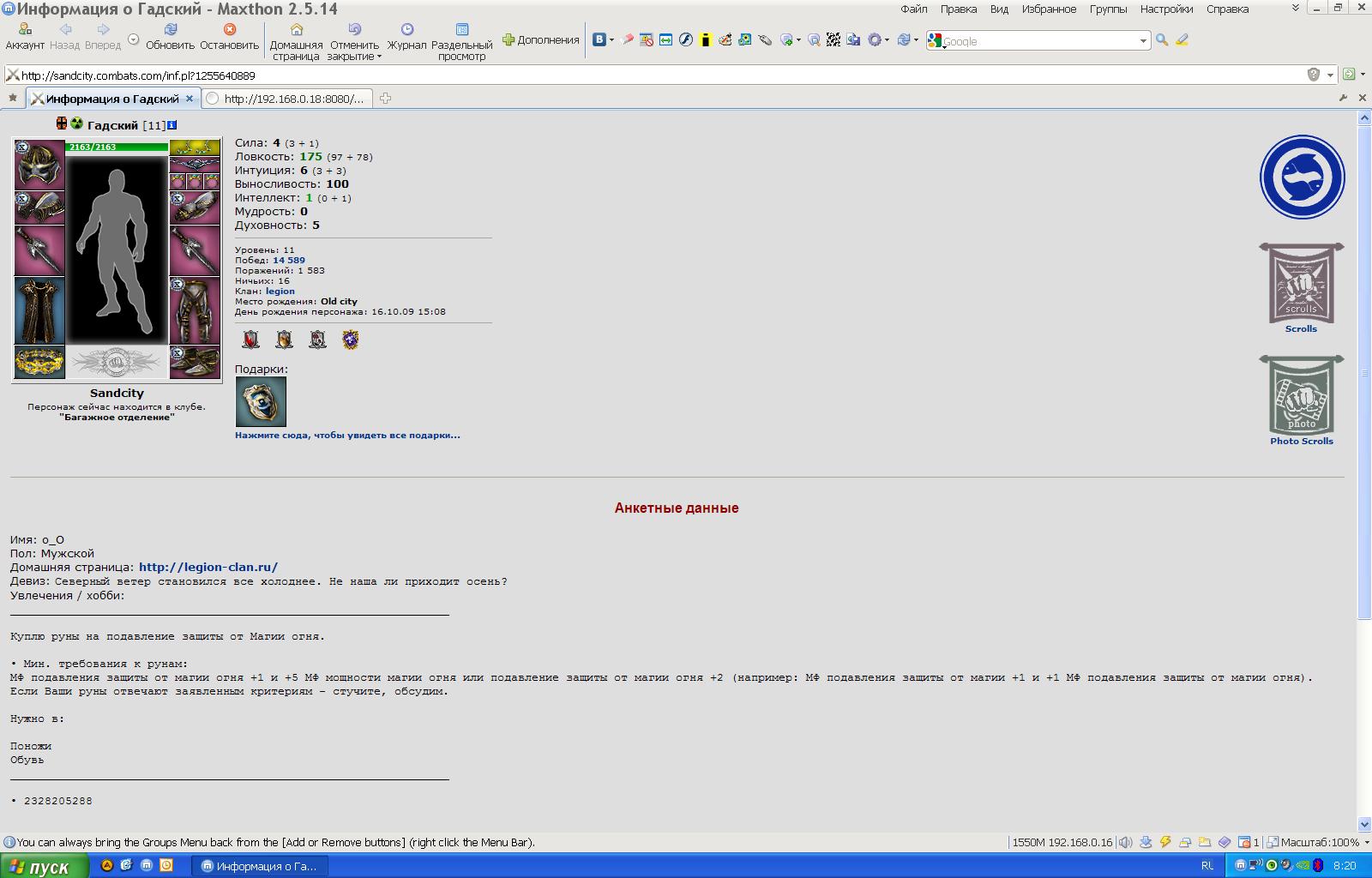Open the search engine dropdown arrow
Screen dimensions: 1372x878
(1142, 40)
